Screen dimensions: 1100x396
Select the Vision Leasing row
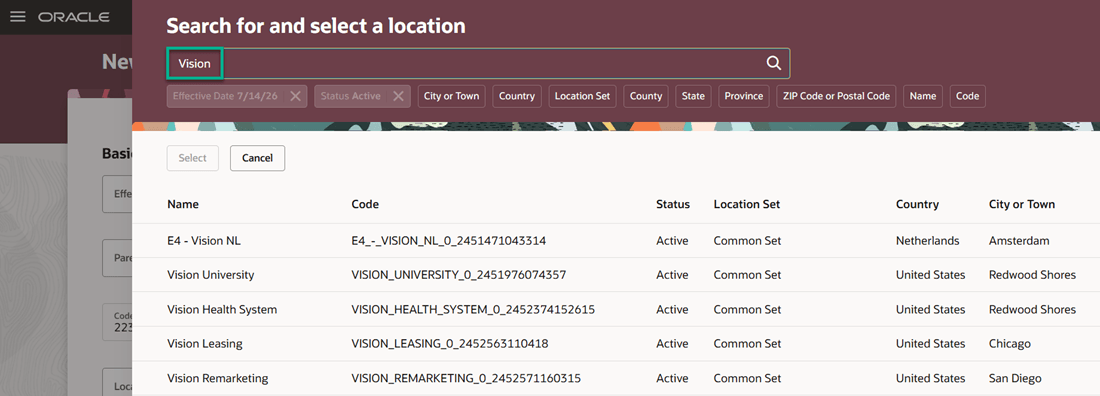tap(616, 344)
